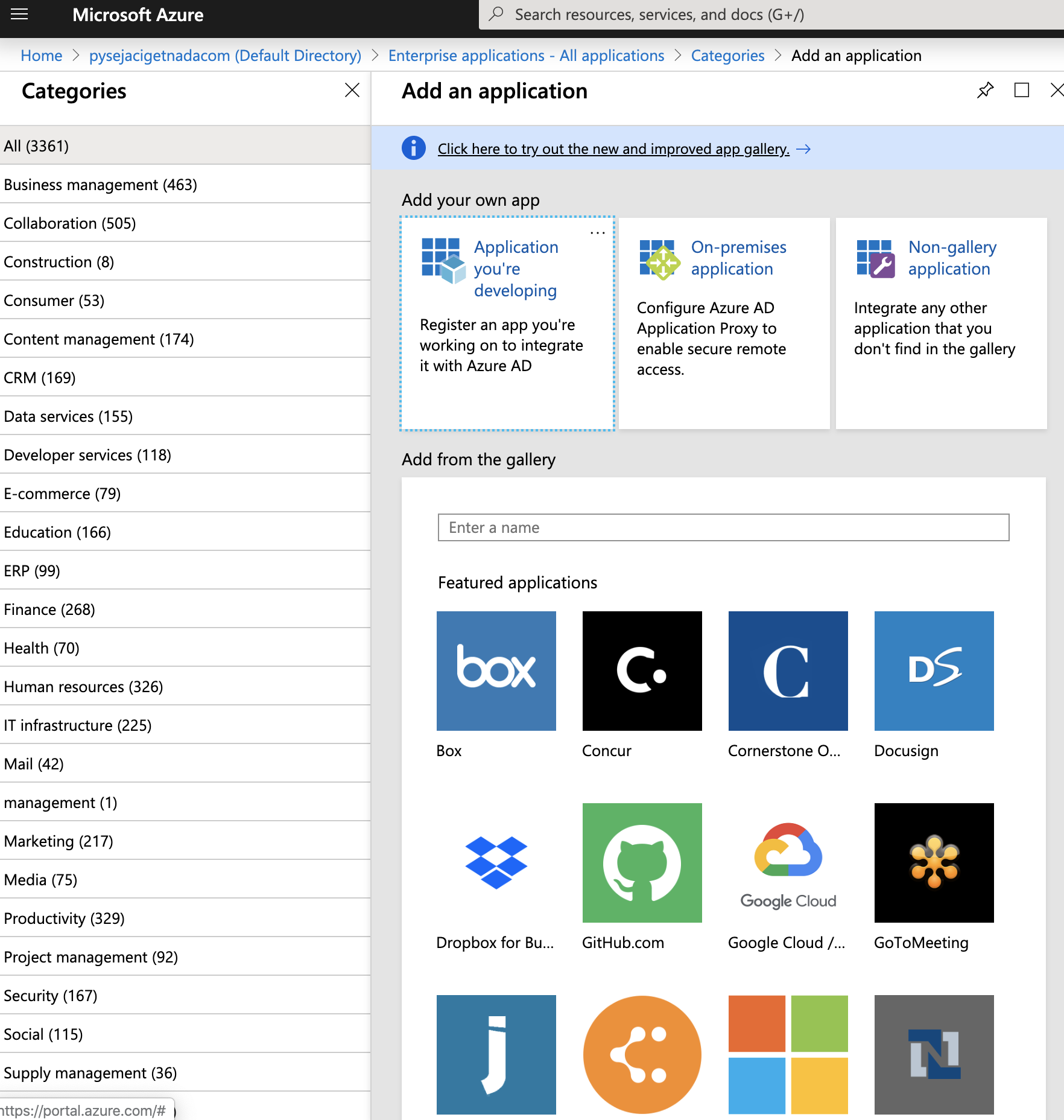Close the Categories panel
Image resolution: width=1064 pixels, height=1120 pixels.
[352, 91]
